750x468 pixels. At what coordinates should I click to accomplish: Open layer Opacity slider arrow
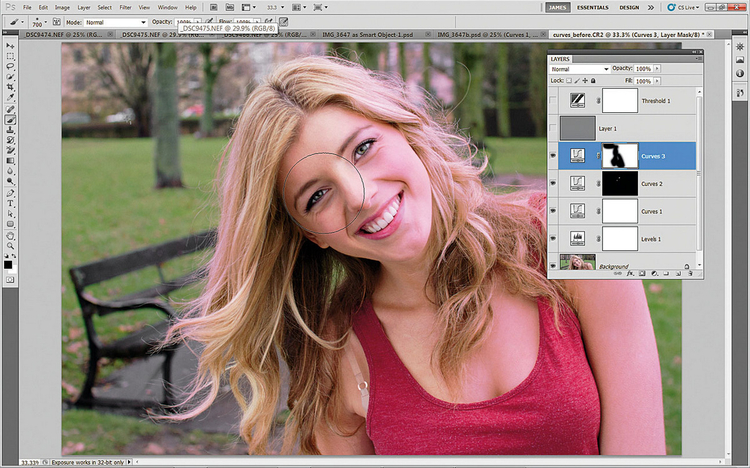pyautogui.click(x=657, y=68)
